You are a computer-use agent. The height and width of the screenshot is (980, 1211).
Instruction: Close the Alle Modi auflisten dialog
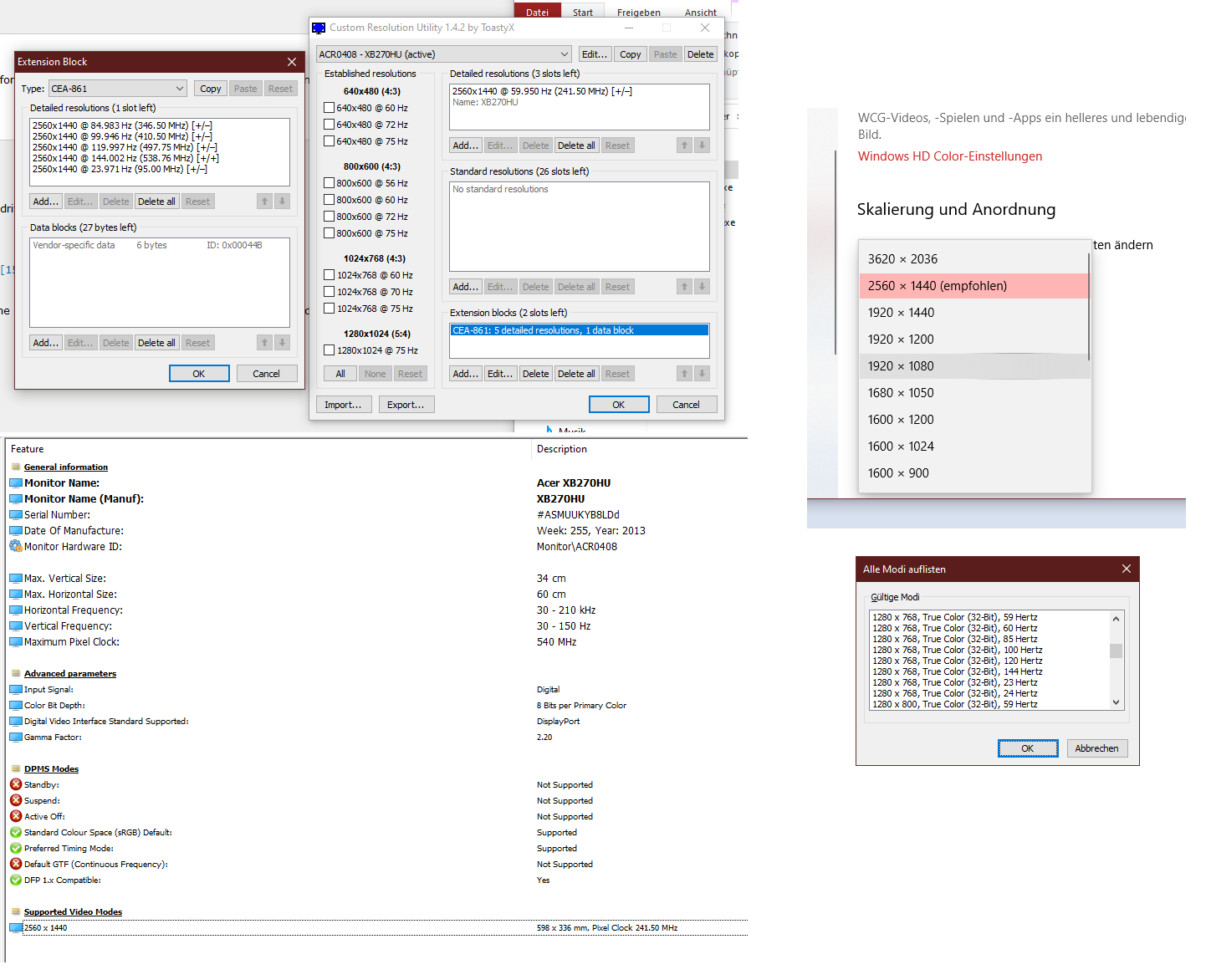click(1127, 569)
